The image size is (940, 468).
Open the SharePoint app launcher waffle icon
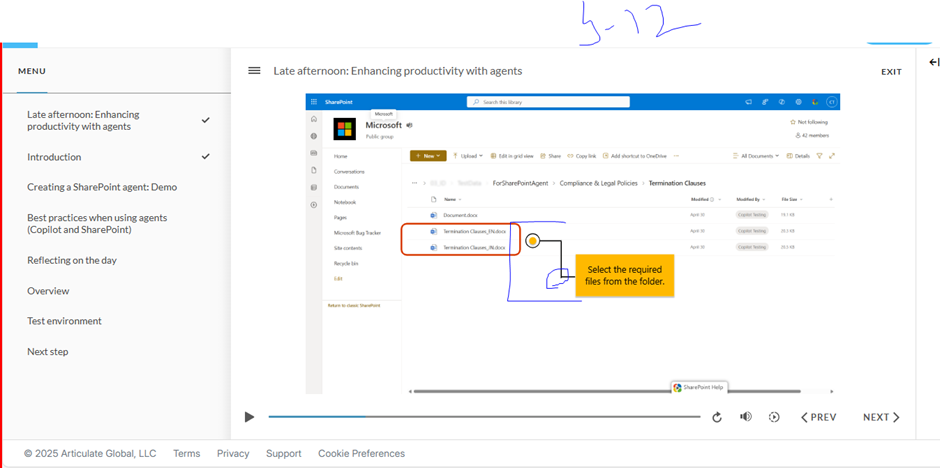pyautogui.click(x=314, y=102)
